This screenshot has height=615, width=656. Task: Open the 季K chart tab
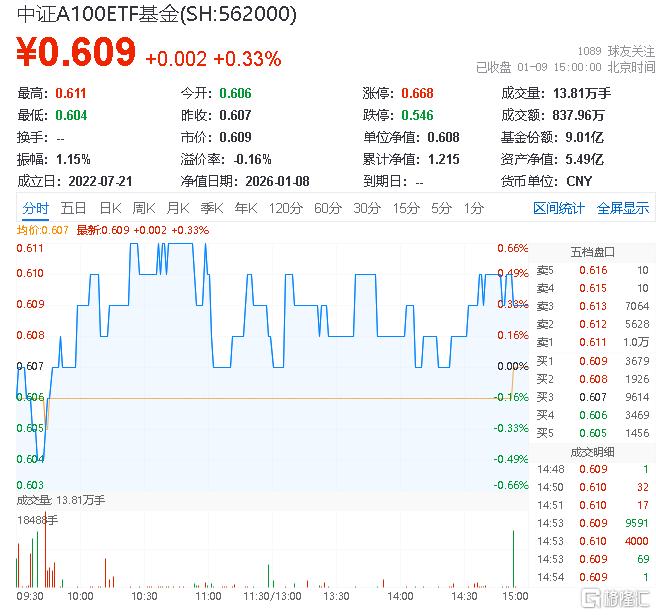[212, 208]
